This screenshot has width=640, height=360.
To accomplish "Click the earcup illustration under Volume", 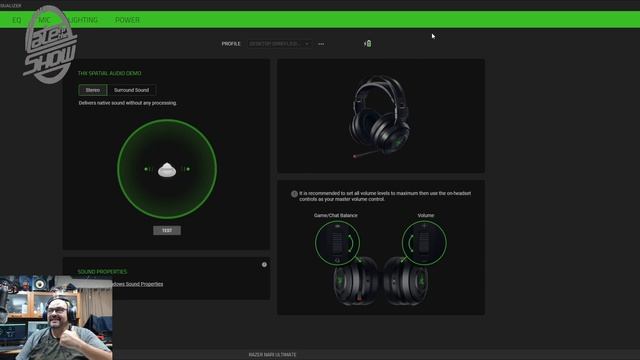I will click(406, 281).
